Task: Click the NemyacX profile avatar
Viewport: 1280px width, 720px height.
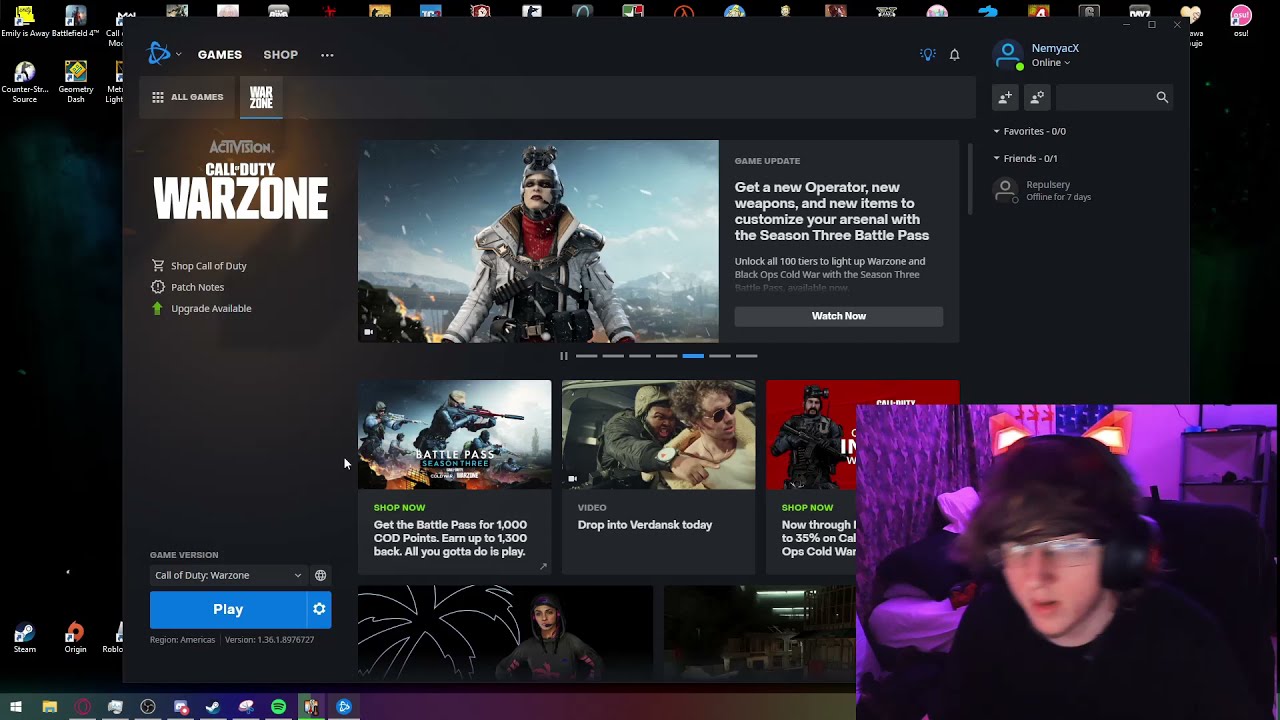Action: [x=1008, y=54]
